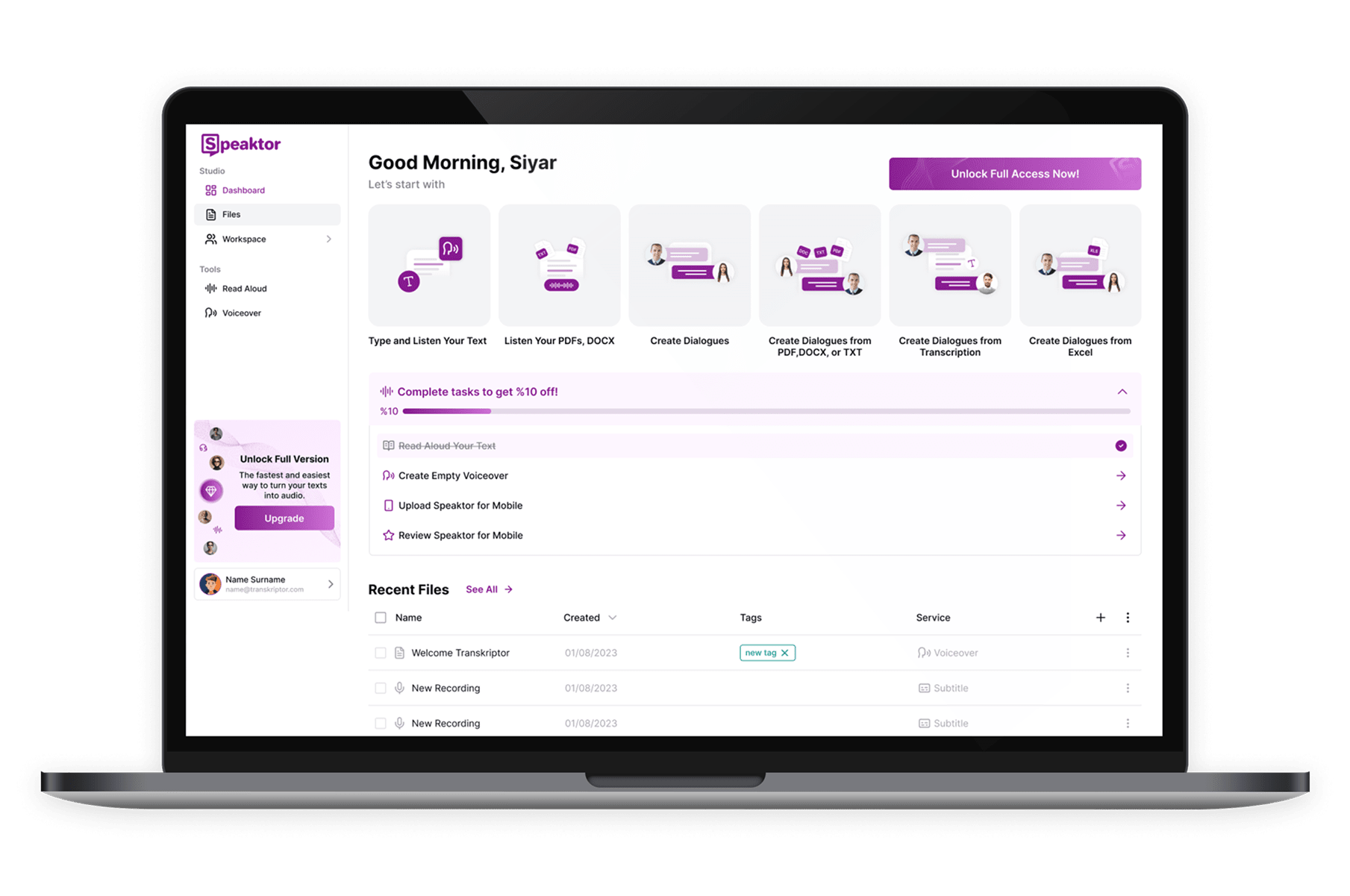
Task: Click arrow for Review Speaktor for Mobile
Action: (1121, 536)
